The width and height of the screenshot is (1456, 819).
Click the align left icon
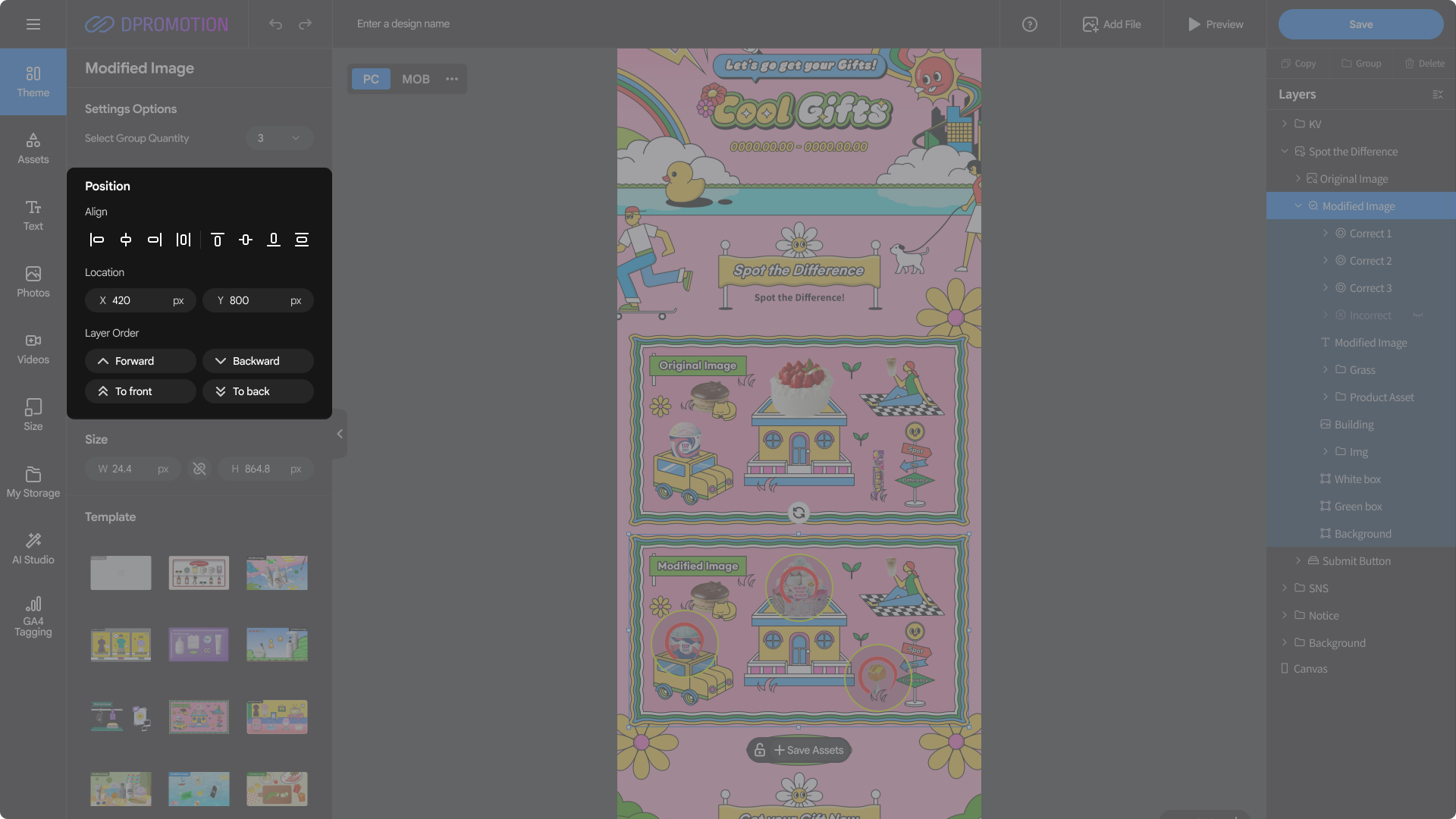click(x=97, y=240)
